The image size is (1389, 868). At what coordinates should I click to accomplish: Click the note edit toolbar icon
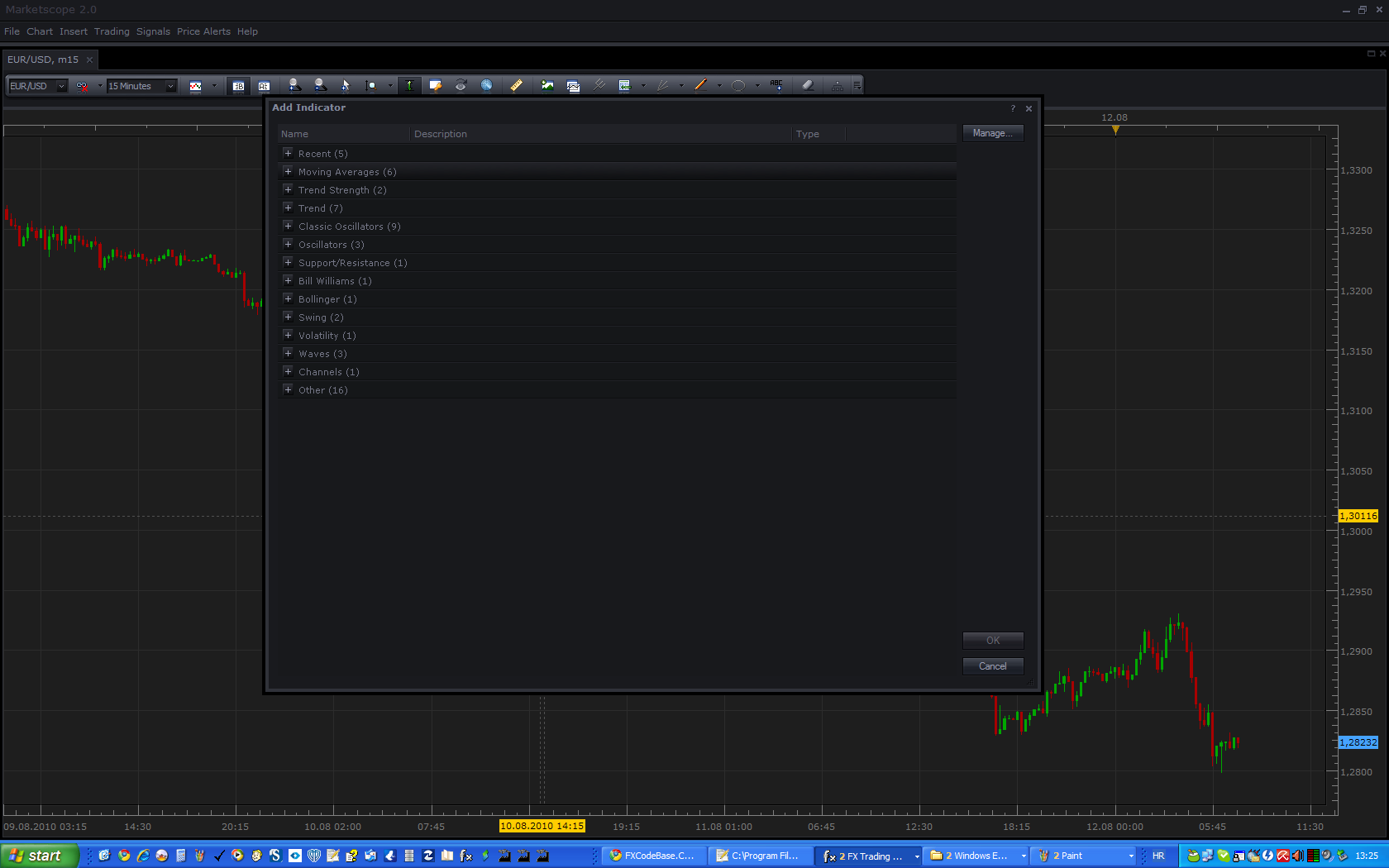(x=436, y=85)
